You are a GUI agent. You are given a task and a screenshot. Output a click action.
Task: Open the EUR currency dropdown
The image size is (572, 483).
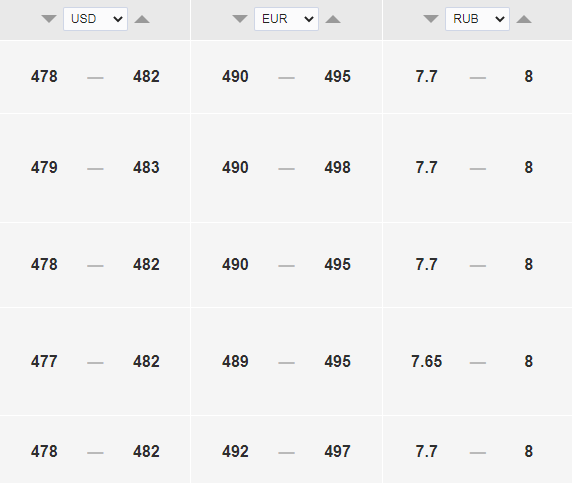pos(286,19)
